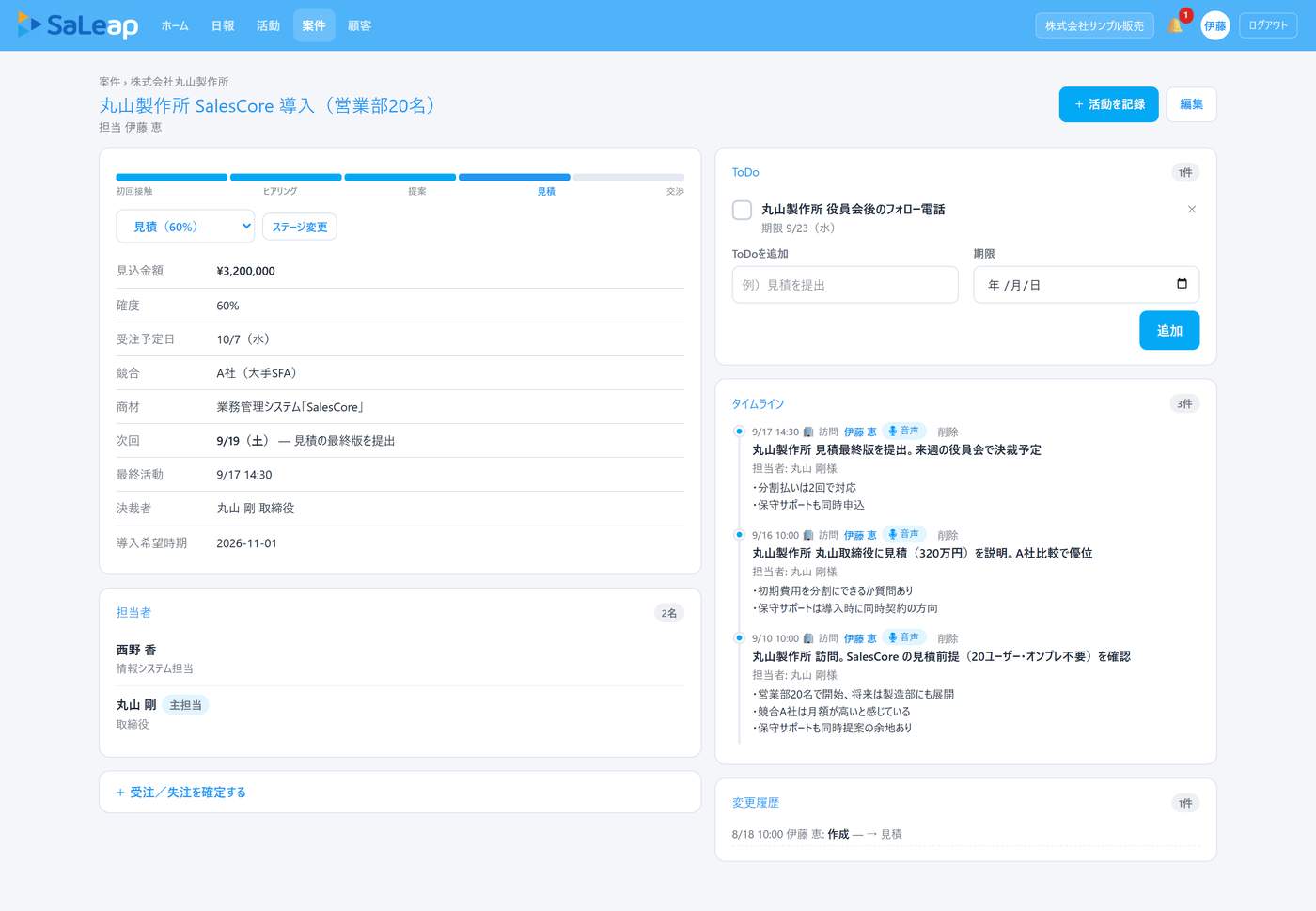Click timeline dot for 9/17 14:30
This screenshot has width=1316, height=911.
pyautogui.click(x=739, y=432)
